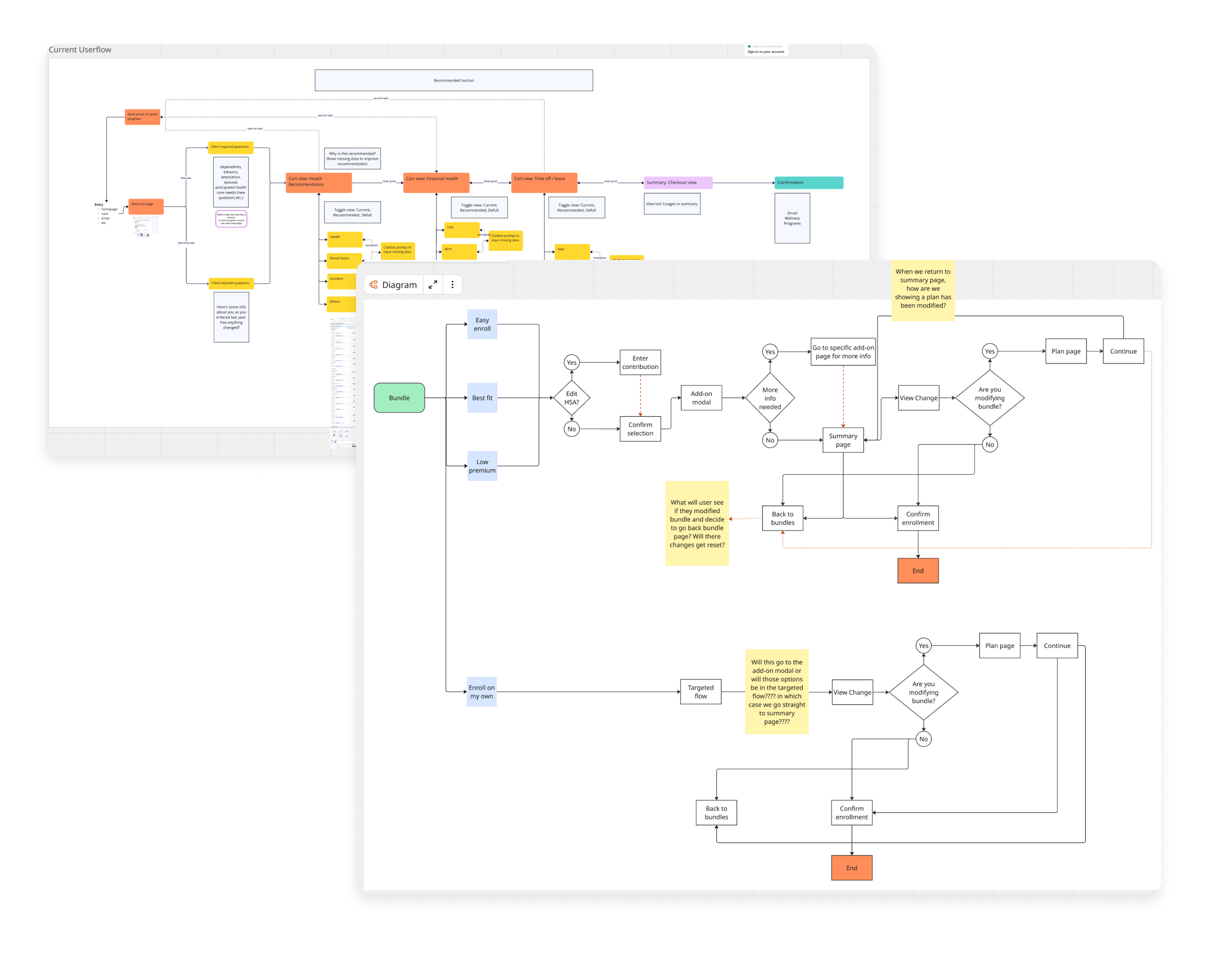This screenshot has width=1232, height=972.
Task: Open the Sign in to your account thumbnail
Action: (766, 49)
